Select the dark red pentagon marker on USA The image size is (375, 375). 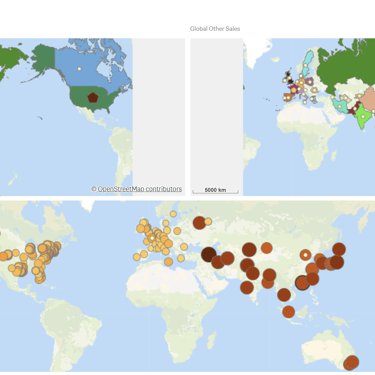tap(93, 98)
